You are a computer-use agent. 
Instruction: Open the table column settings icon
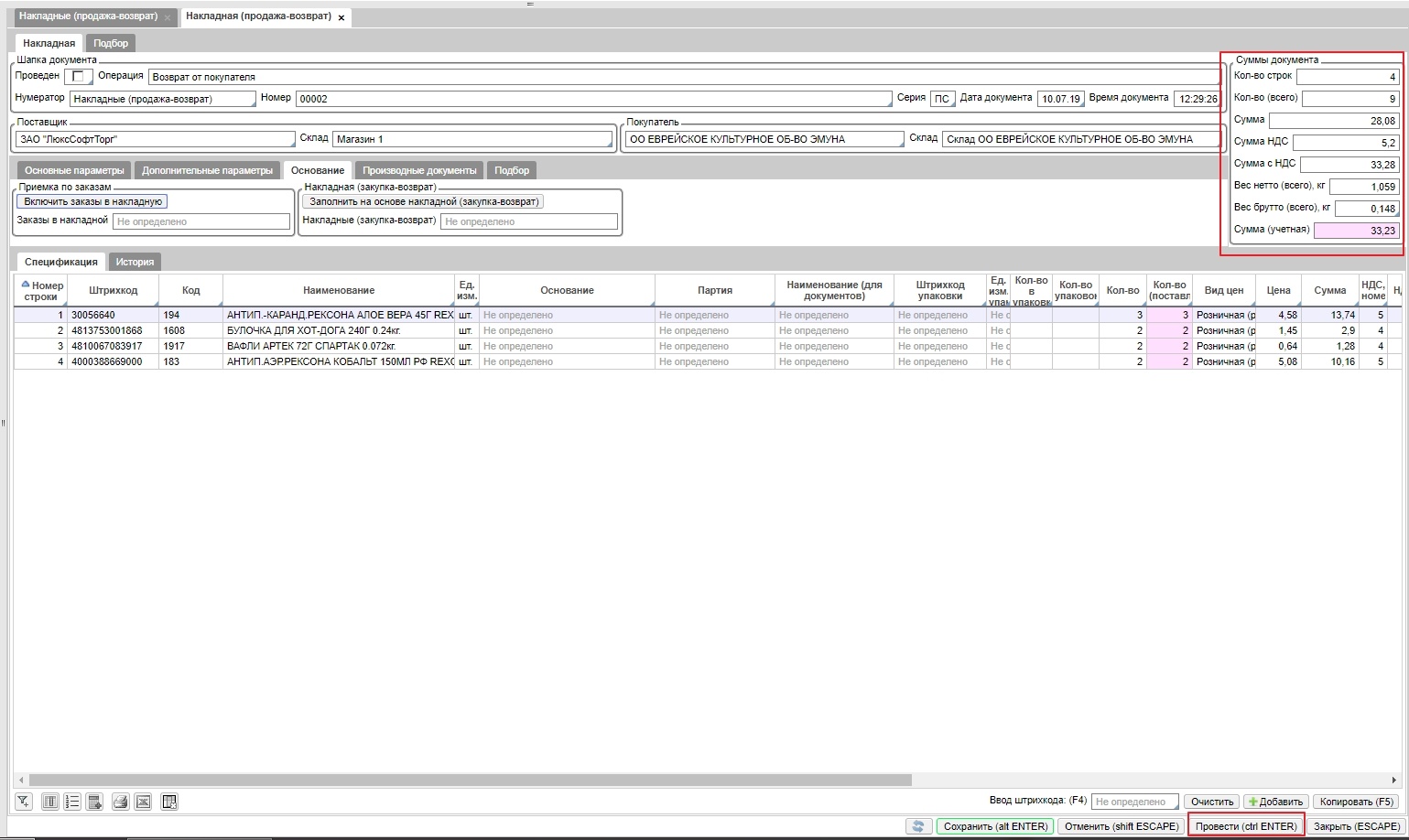(50, 802)
